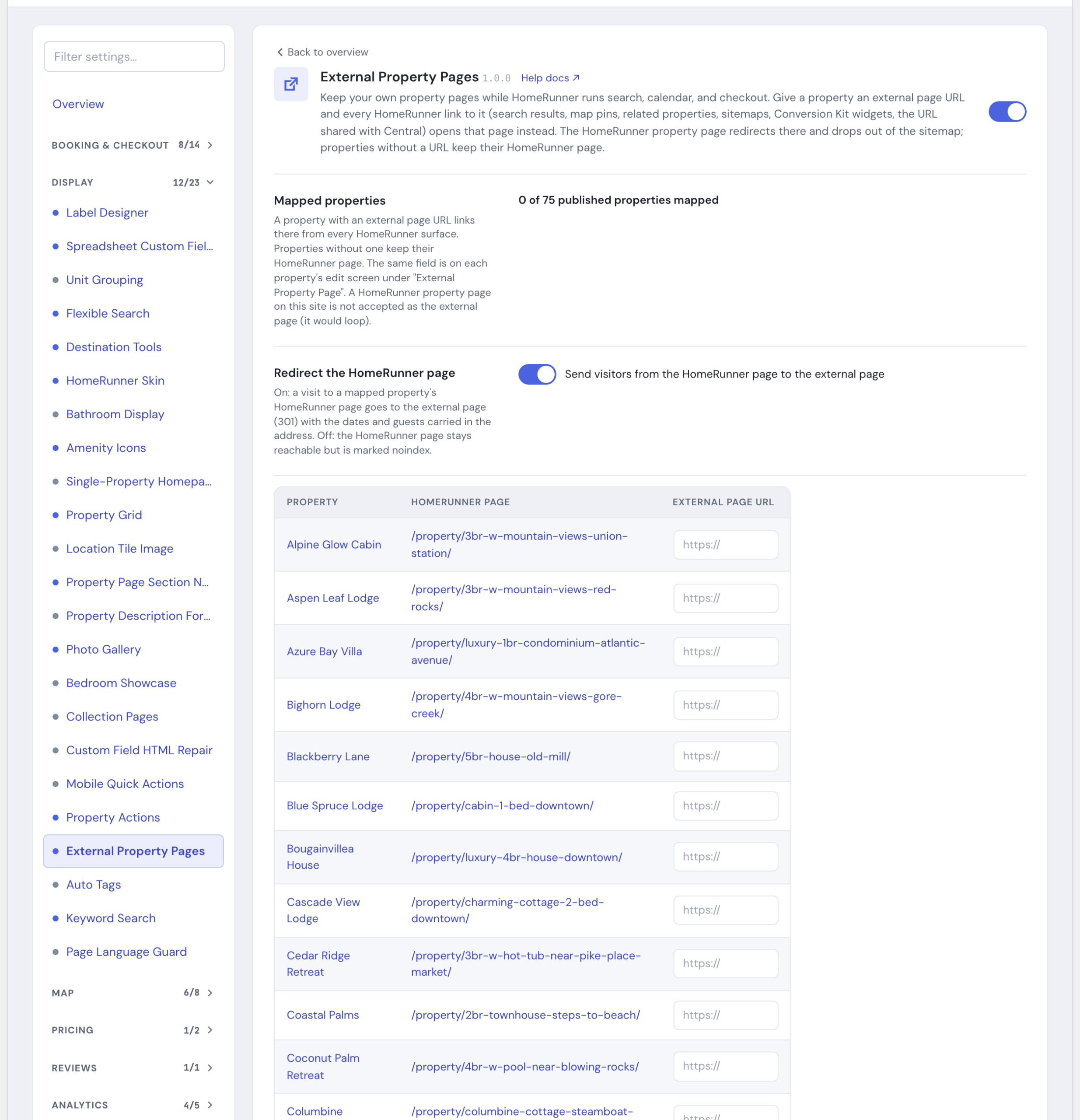Click external URL field for Cascade View Lodge
The height and width of the screenshot is (1120, 1080).
(x=725, y=910)
